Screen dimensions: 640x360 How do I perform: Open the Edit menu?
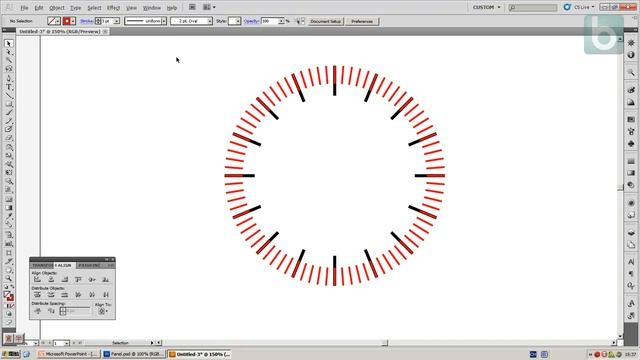pos(39,8)
